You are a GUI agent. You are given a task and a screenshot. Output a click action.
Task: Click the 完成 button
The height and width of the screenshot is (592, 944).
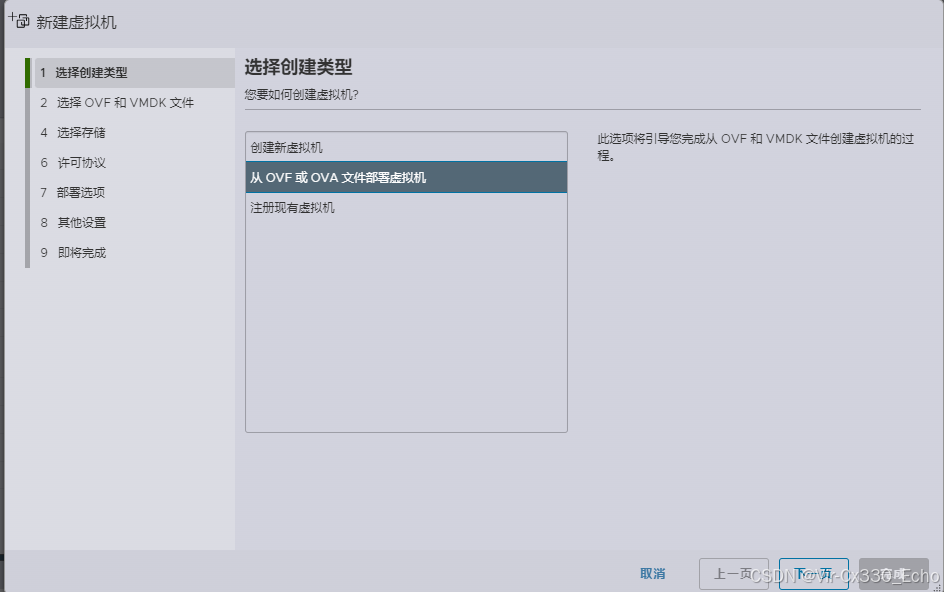pyautogui.click(x=893, y=574)
